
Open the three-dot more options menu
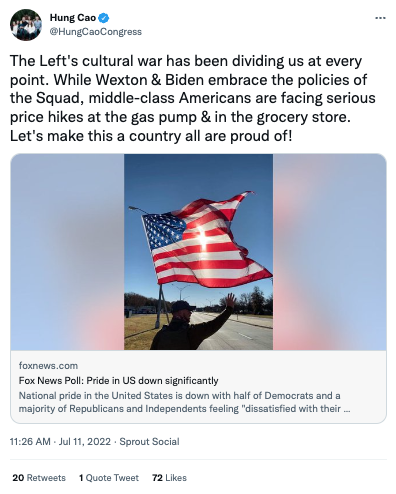coord(380,18)
